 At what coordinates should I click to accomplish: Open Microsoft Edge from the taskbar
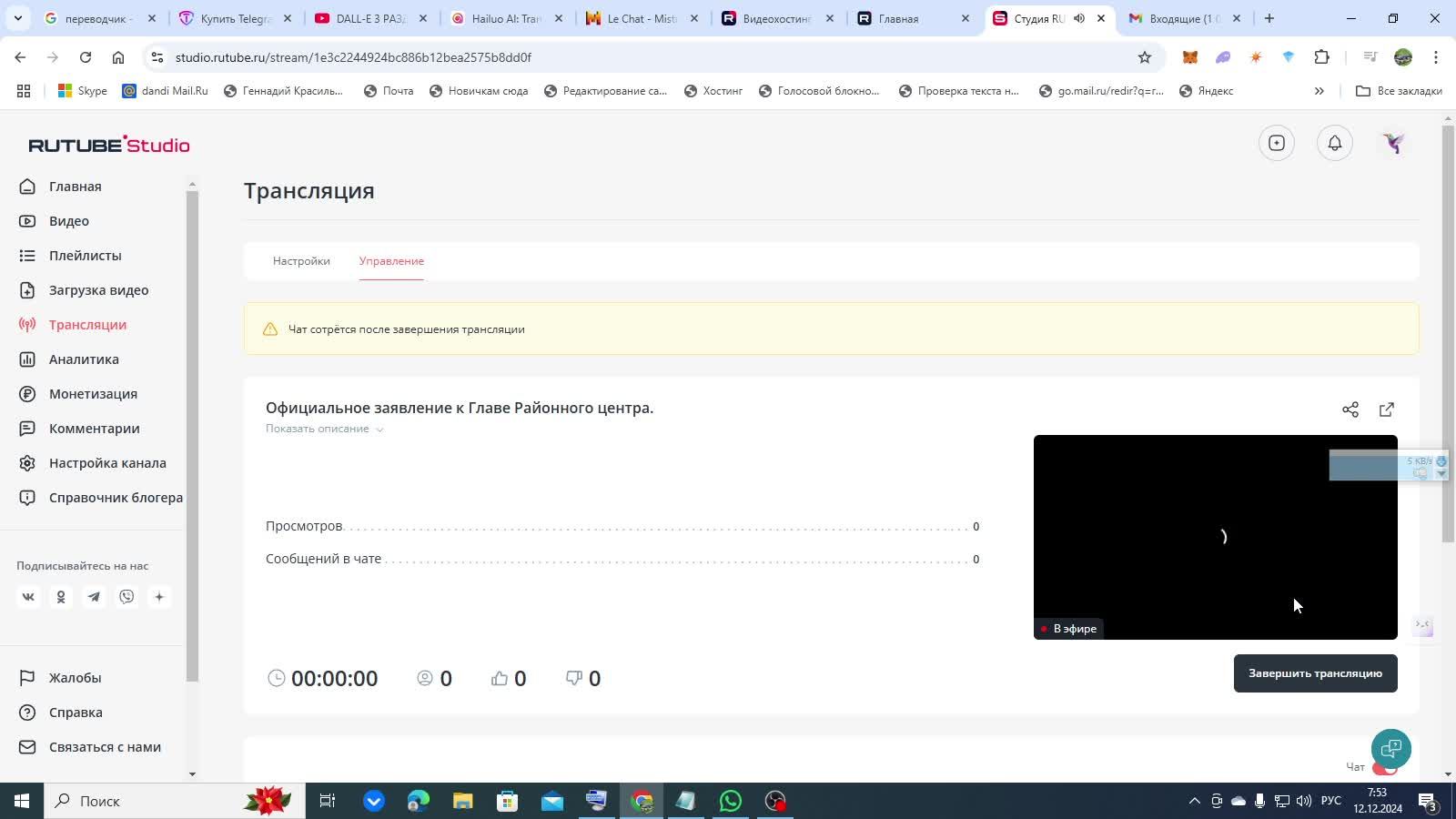click(419, 801)
